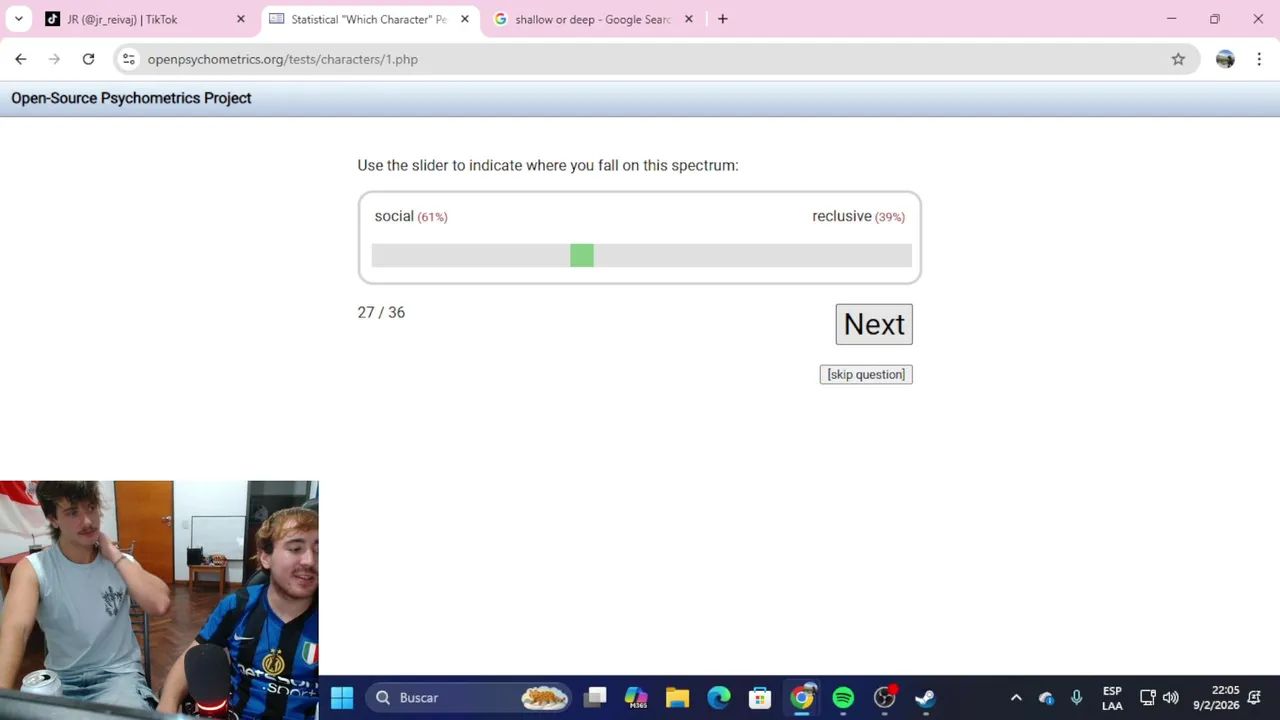This screenshot has height=720, width=1280.
Task: Click the green slider handle
Action: click(582, 255)
